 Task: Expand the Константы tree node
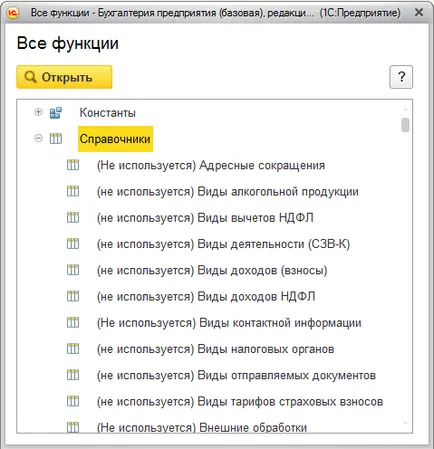point(38,112)
